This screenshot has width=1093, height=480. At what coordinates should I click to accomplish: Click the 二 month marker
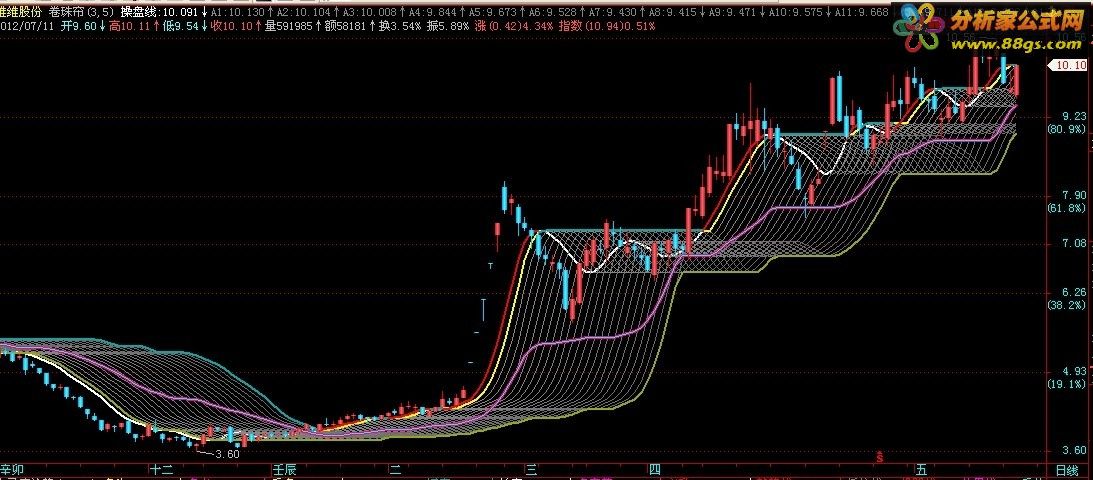point(395,469)
